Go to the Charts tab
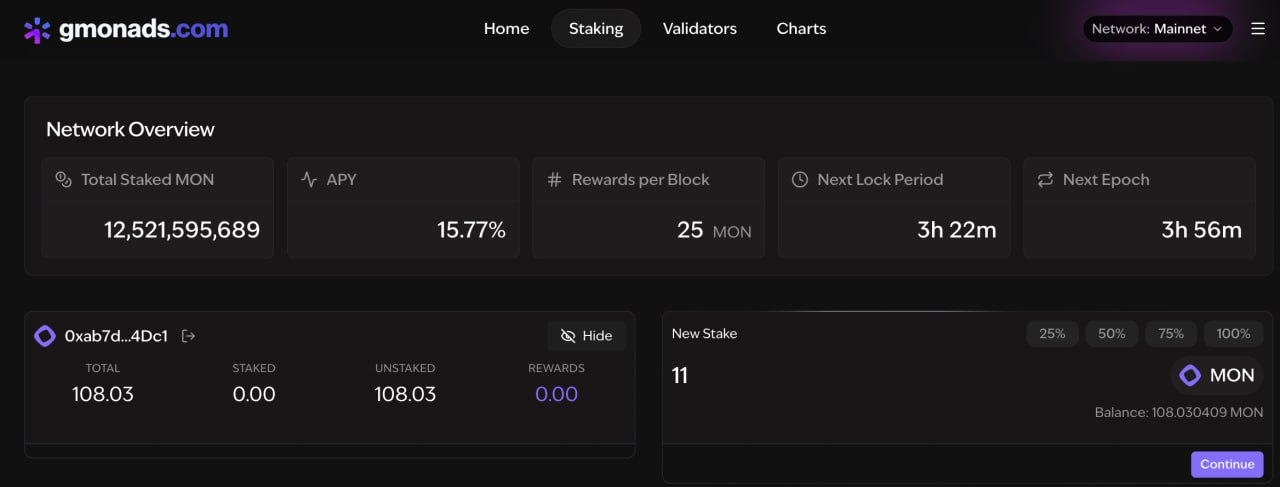The height and width of the screenshot is (487, 1280). [801, 29]
